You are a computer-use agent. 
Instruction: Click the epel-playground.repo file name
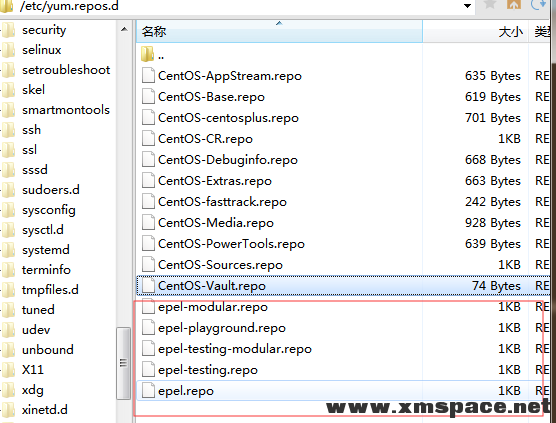pyautogui.click(x=222, y=328)
